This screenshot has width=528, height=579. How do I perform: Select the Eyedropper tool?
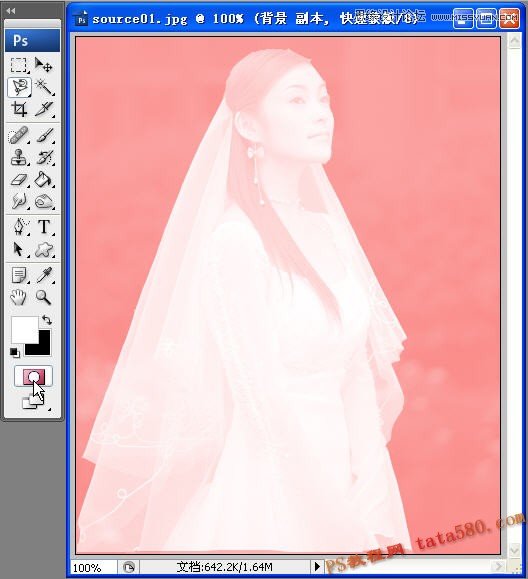point(44,275)
